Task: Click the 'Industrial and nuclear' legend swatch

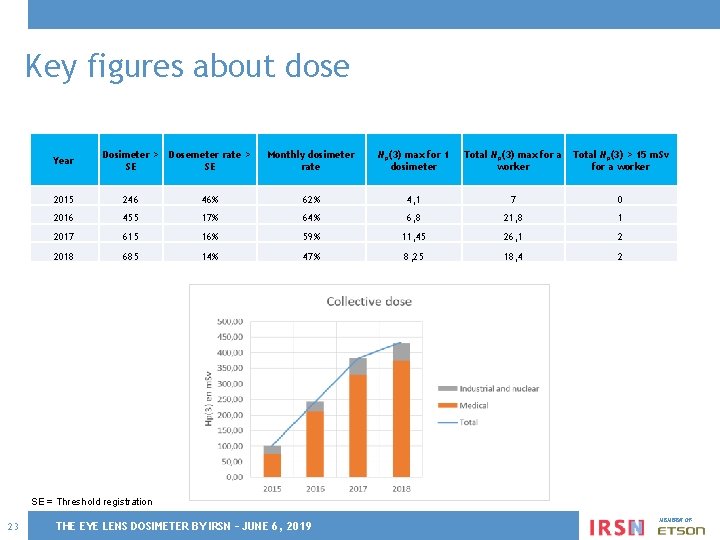Action: [x=447, y=388]
